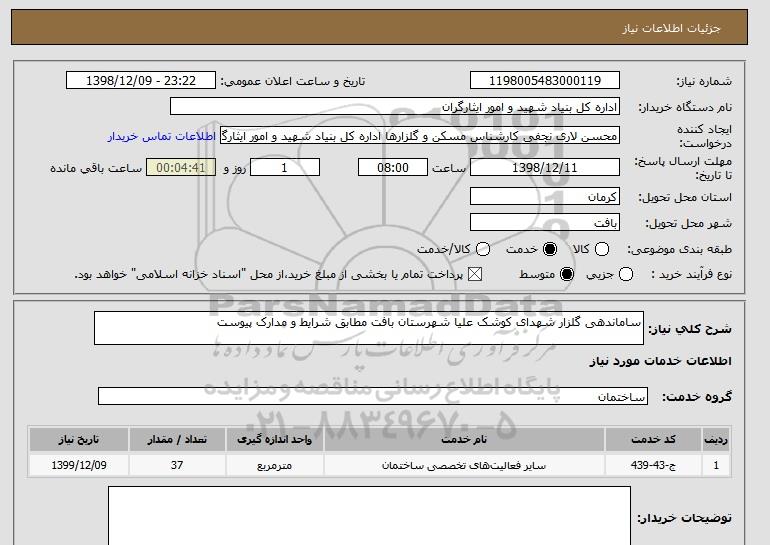
Task: Select the کالا radio button
Action: 602,249
